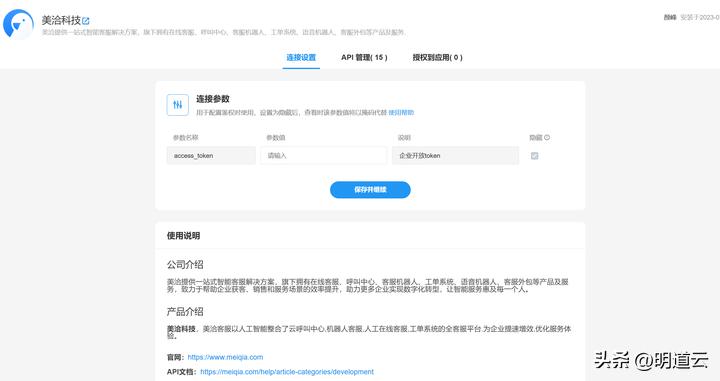Open the API 管理(15) tab
720x381 pixels.
(x=364, y=57)
